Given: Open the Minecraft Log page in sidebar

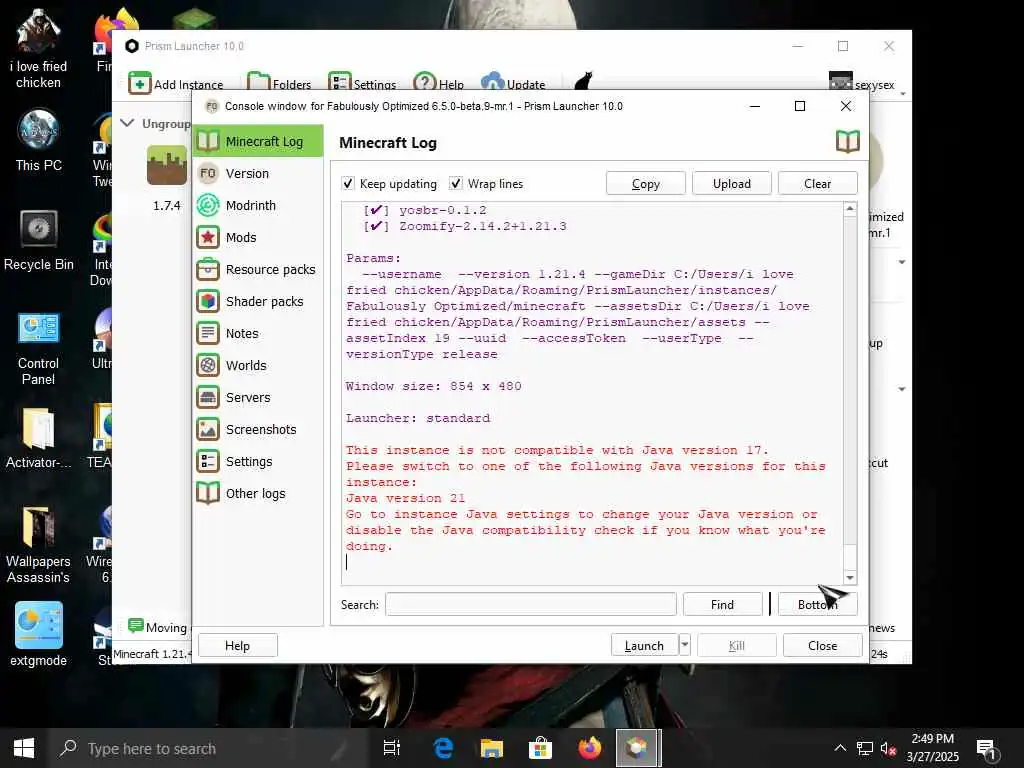Looking at the screenshot, I should tap(258, 141).
